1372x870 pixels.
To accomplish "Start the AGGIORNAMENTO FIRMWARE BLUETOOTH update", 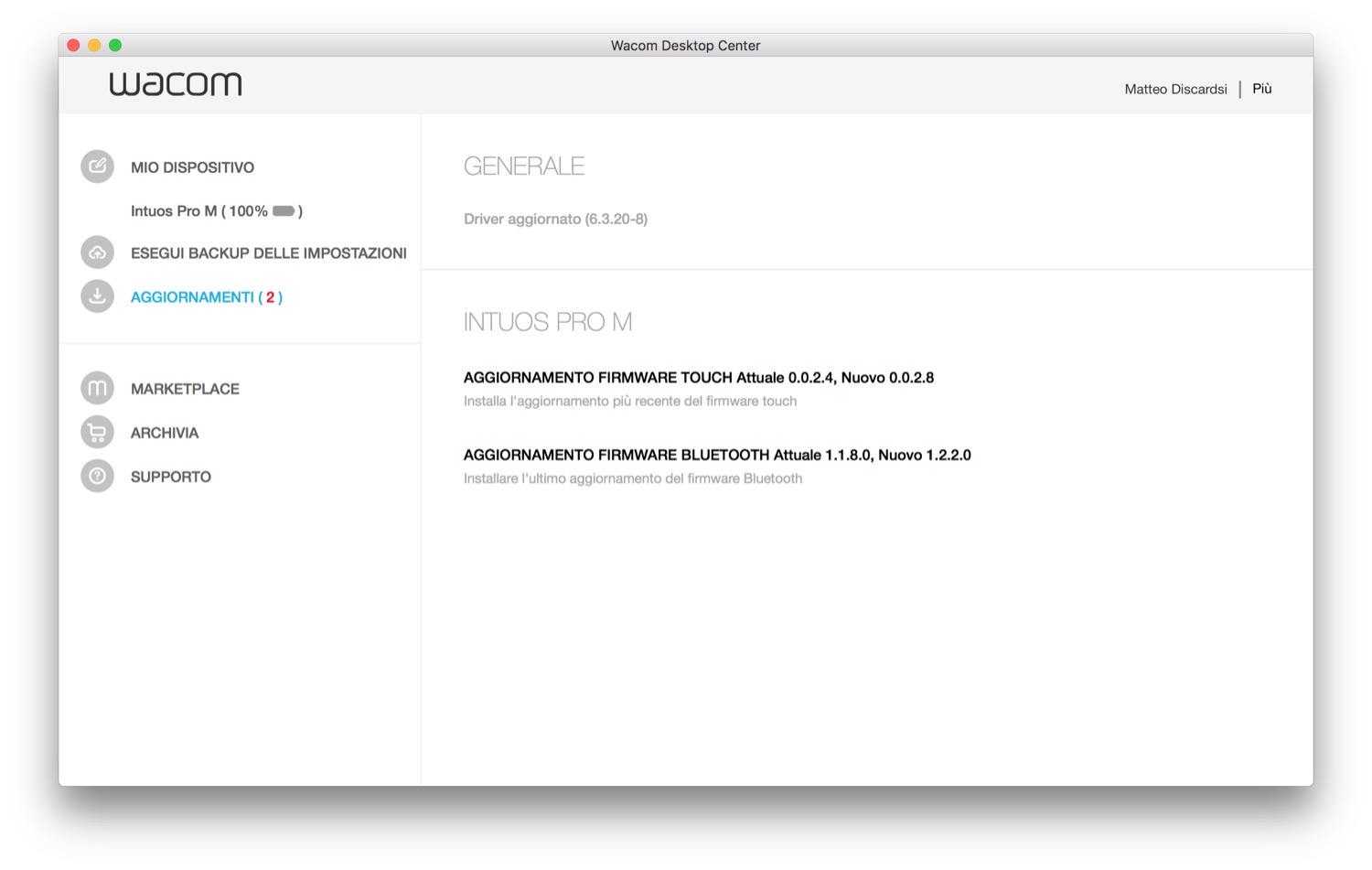I will click(x=717, y=455).
